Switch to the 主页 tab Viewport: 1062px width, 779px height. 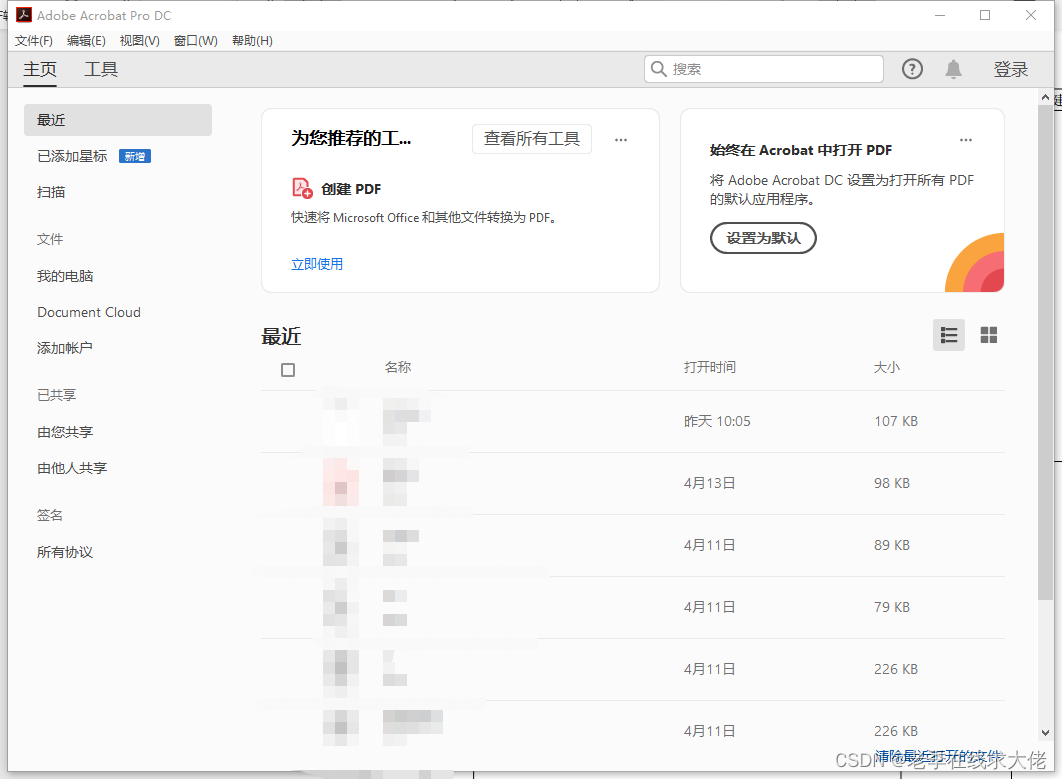(x=40, y=69)
